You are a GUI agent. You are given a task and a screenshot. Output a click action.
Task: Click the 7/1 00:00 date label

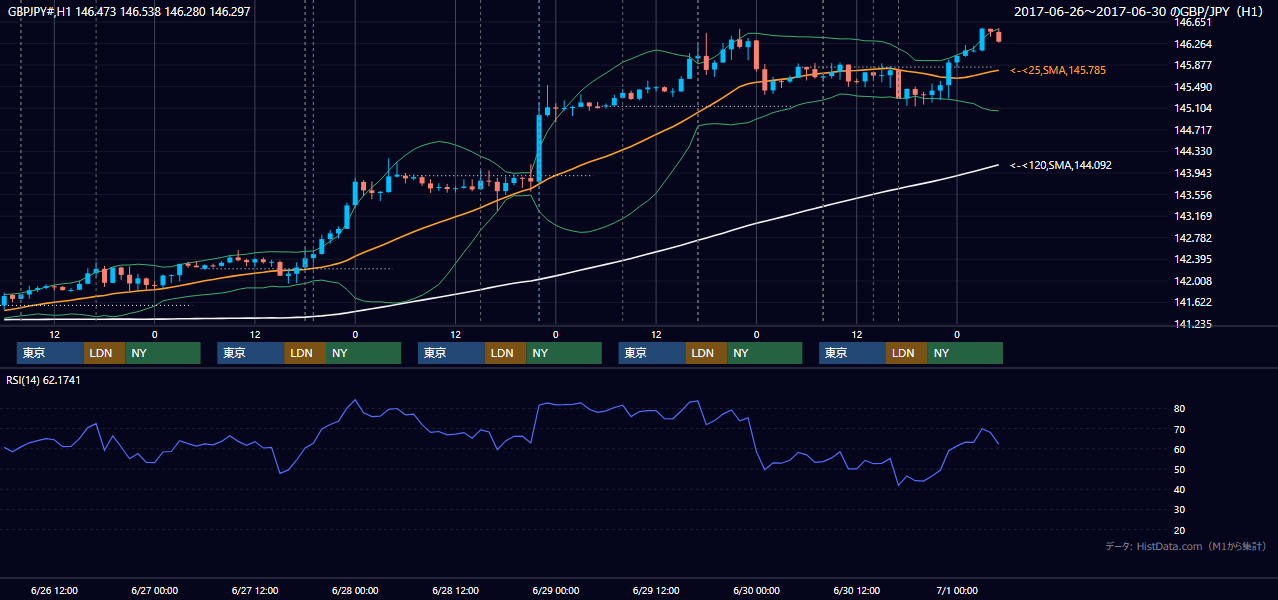[x=957, y=590]
